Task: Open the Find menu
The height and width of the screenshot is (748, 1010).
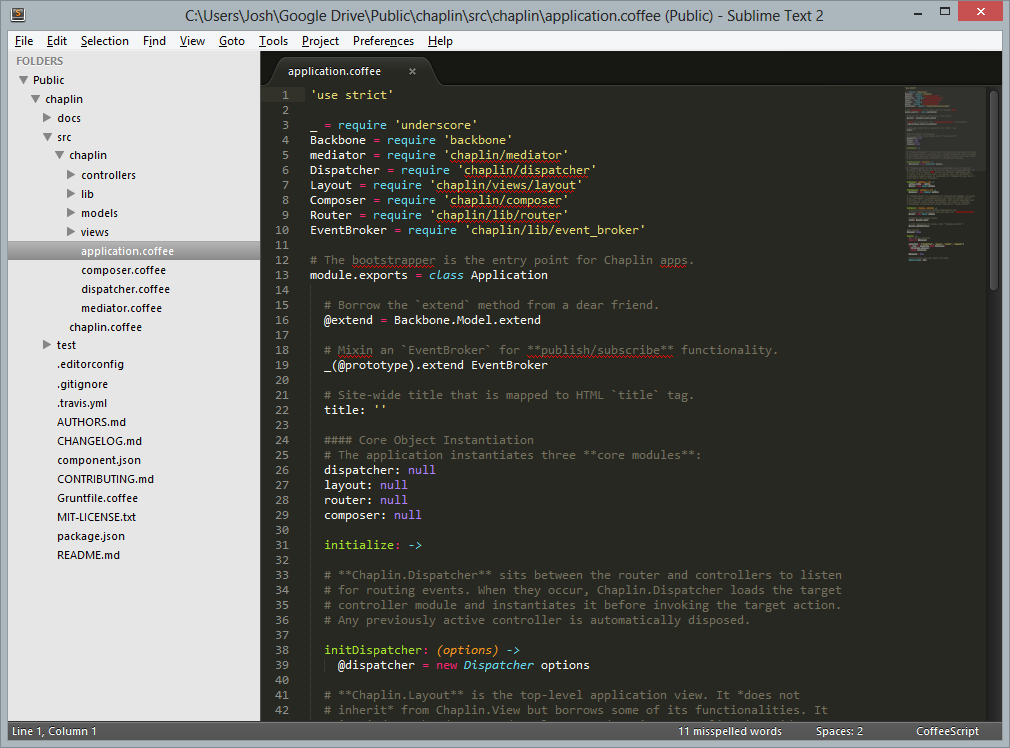Action: (x=154, y=41)
